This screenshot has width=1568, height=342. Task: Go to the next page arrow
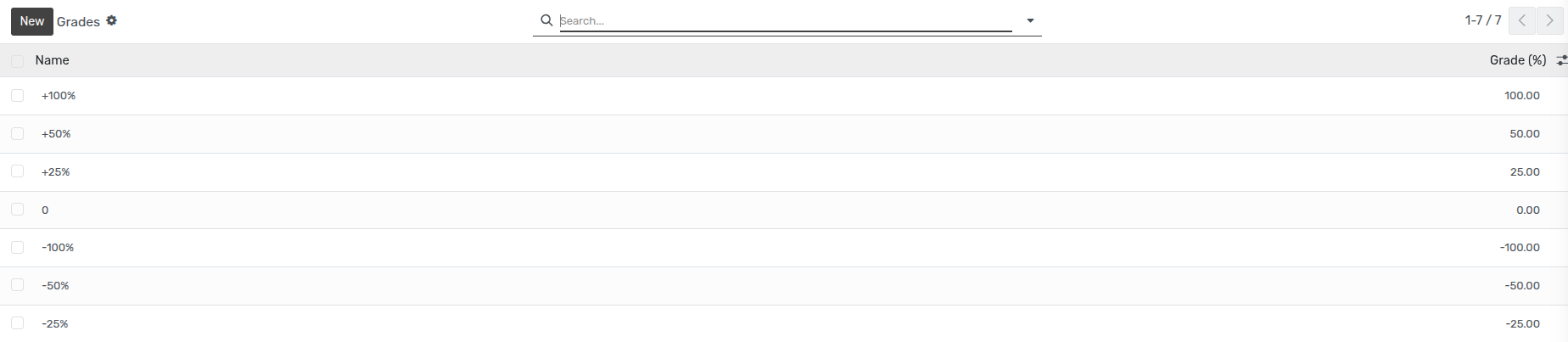(x=1550, y=20)
